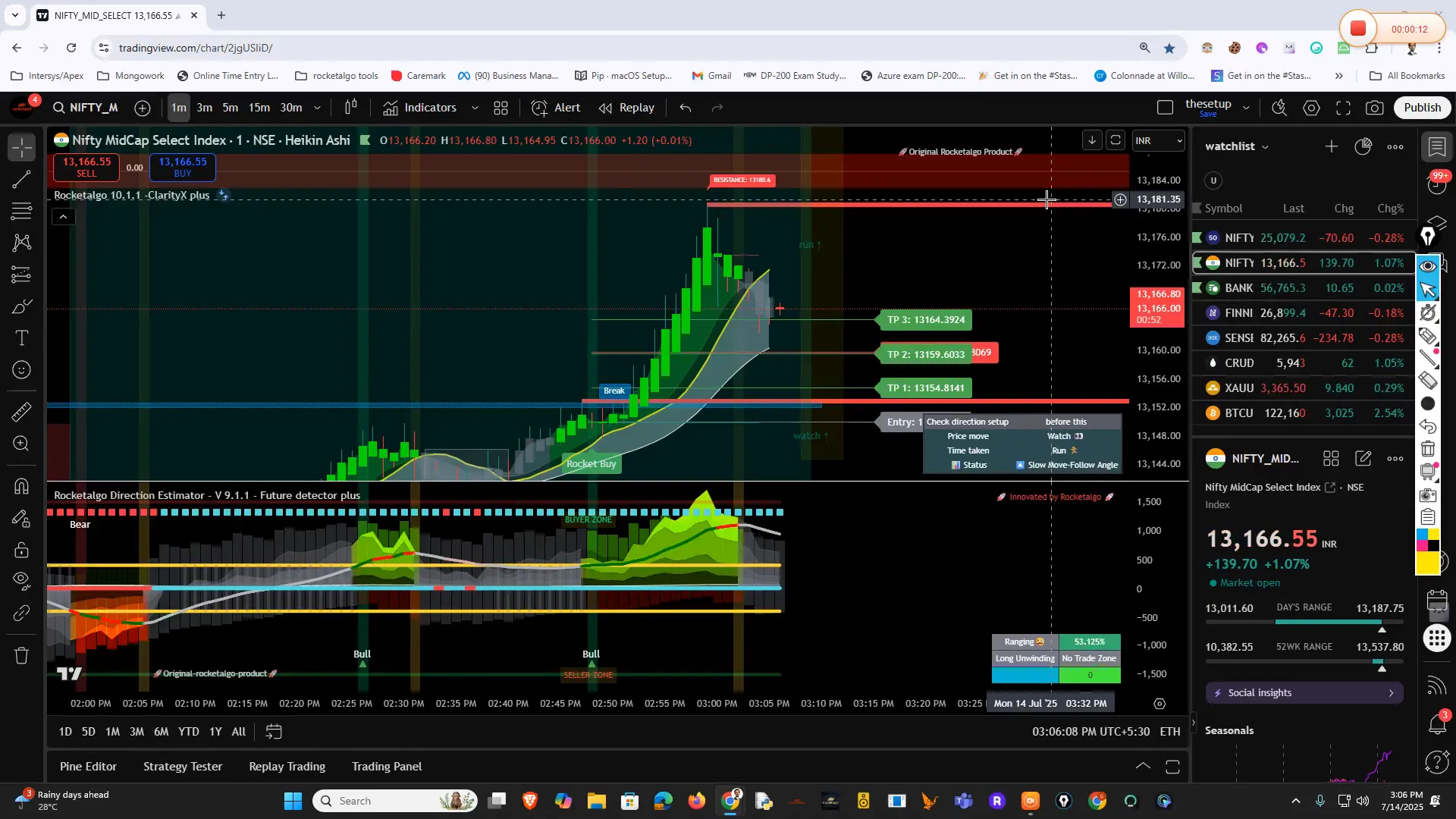Viewport: 1456px width, 819px height.
Task: Click the Magnet mode icon
Action: coord(22,486)
